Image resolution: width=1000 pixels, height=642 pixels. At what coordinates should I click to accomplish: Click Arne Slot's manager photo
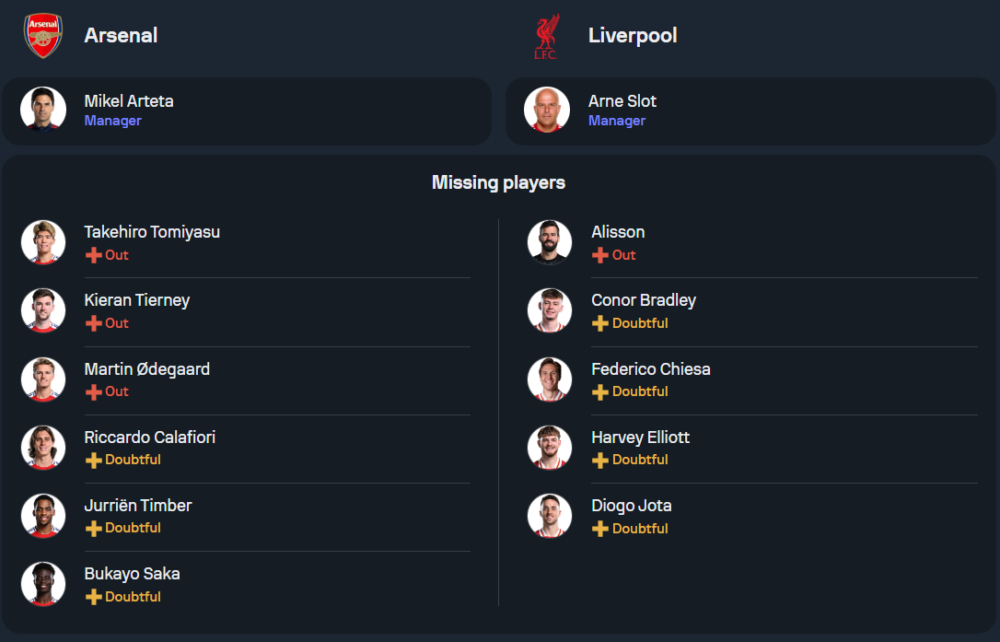point(547,109)
